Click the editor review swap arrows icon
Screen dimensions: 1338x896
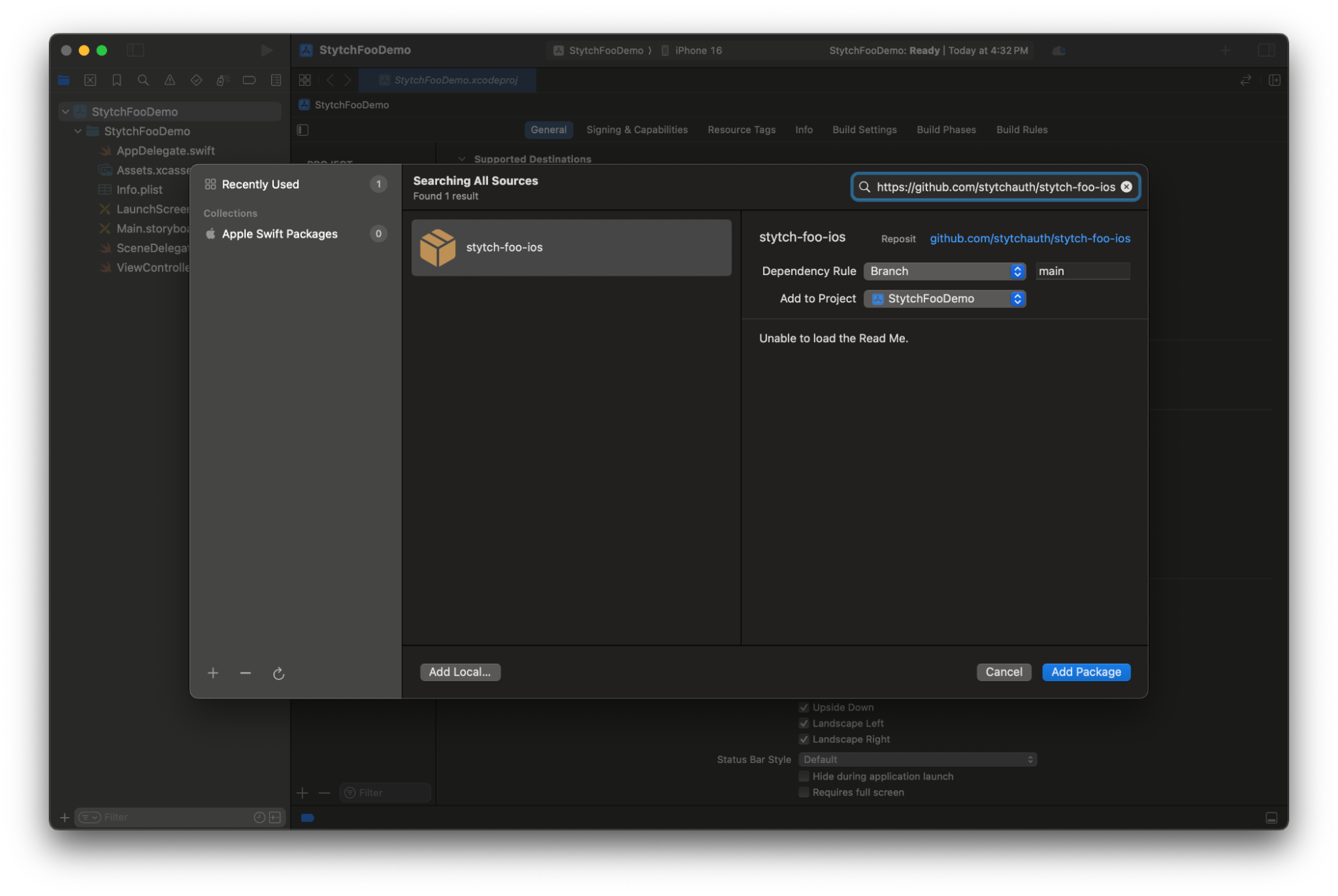1246,80
